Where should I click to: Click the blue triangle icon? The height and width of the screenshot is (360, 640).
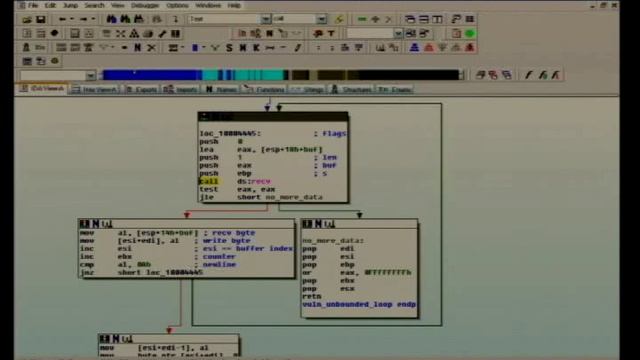point(414,48)
